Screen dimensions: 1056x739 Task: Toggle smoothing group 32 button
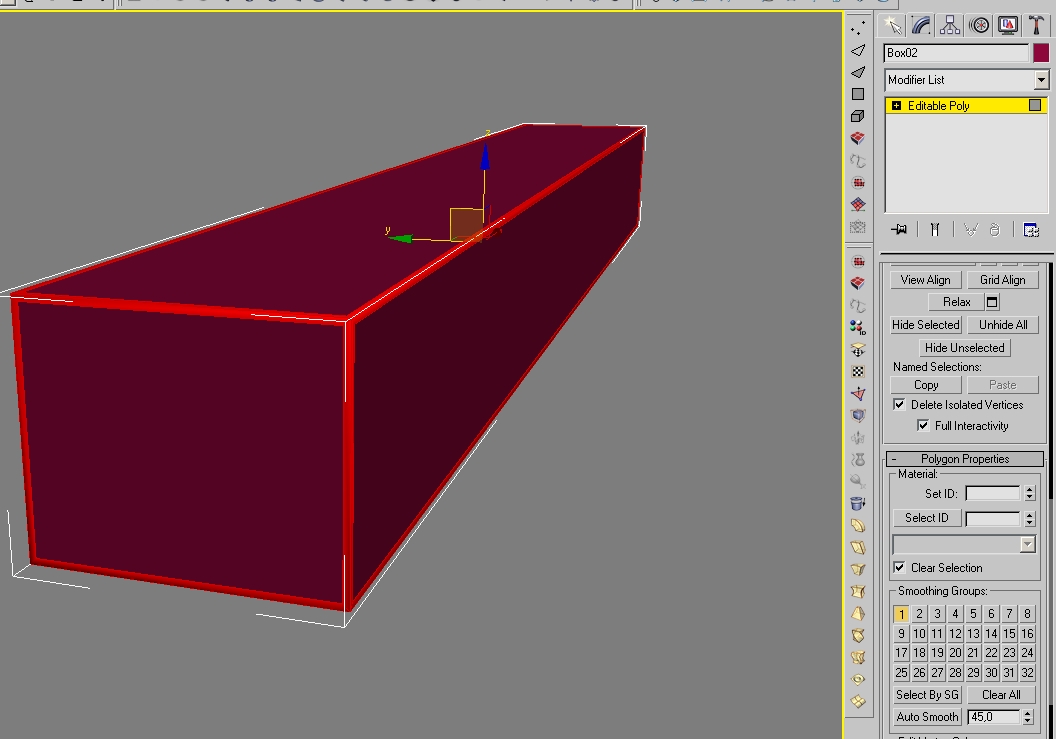tap(1027, 672)
